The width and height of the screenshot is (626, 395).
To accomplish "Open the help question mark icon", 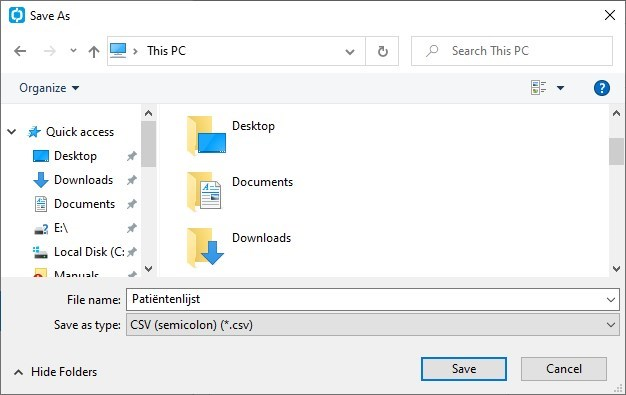I will (602, 88).
